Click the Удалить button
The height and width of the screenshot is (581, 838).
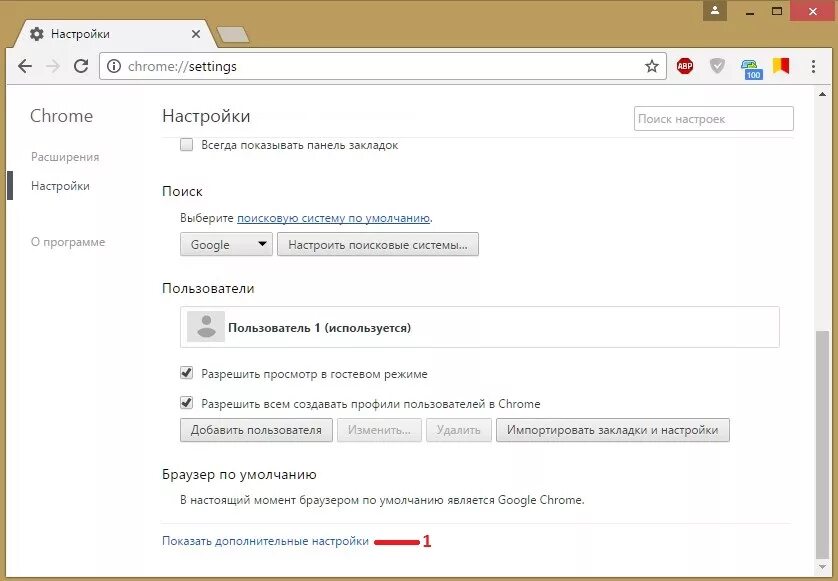click(x=459, y=430)
